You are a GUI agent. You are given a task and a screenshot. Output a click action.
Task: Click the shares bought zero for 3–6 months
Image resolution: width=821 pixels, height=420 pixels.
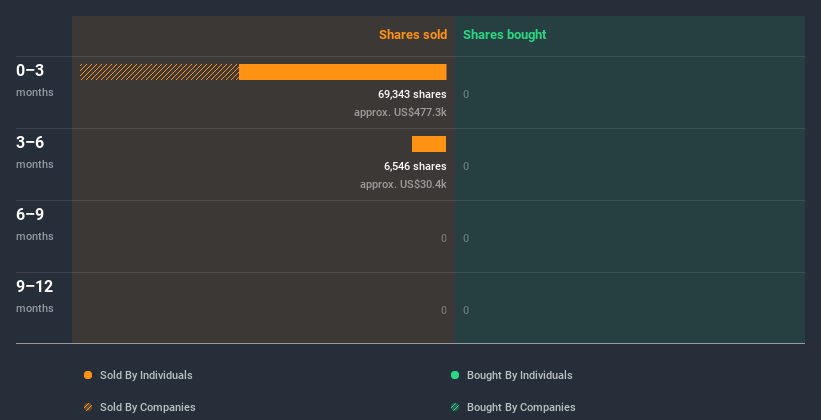[466, 167]
